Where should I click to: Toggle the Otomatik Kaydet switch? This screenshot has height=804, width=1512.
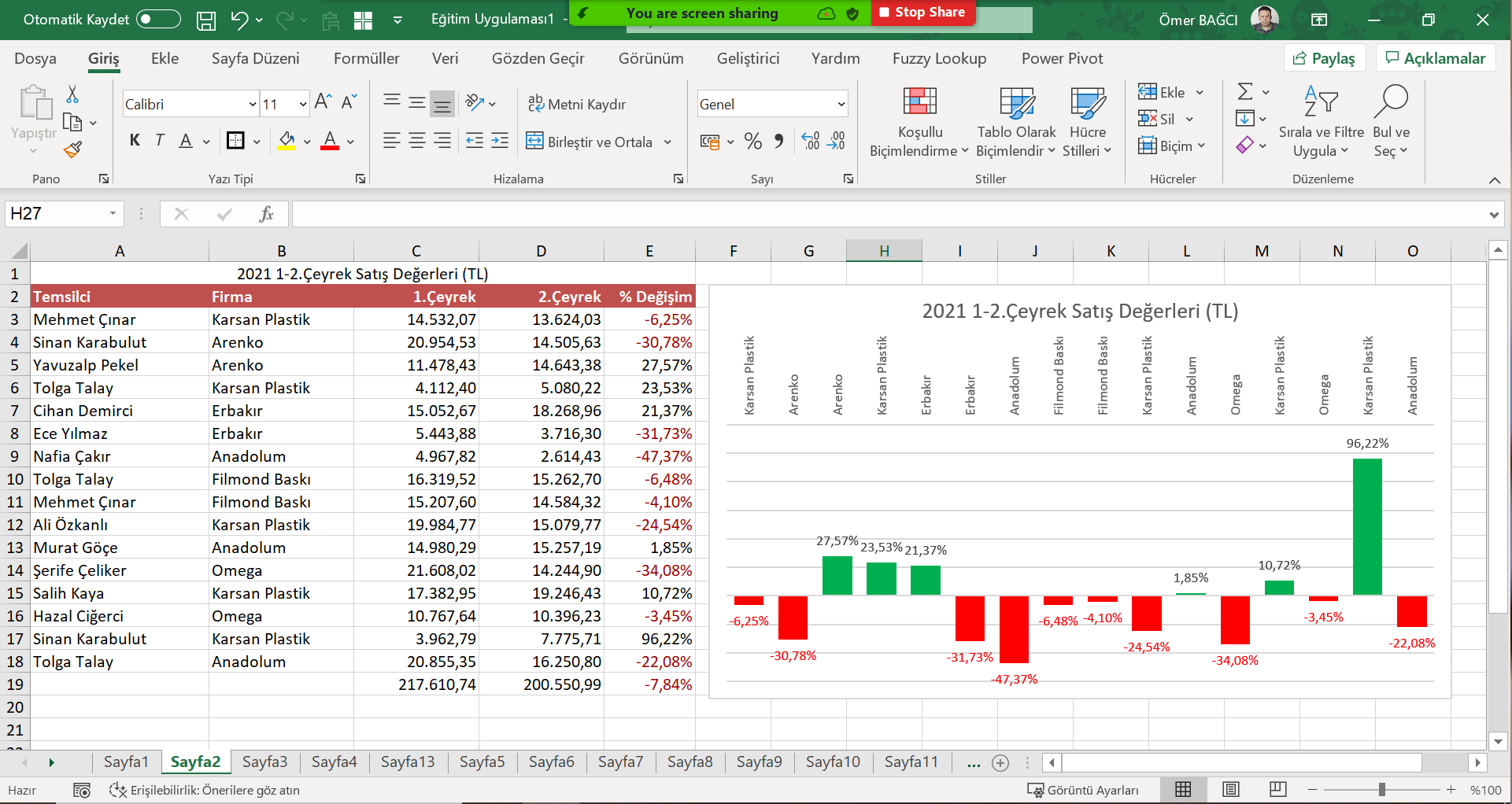157,20
